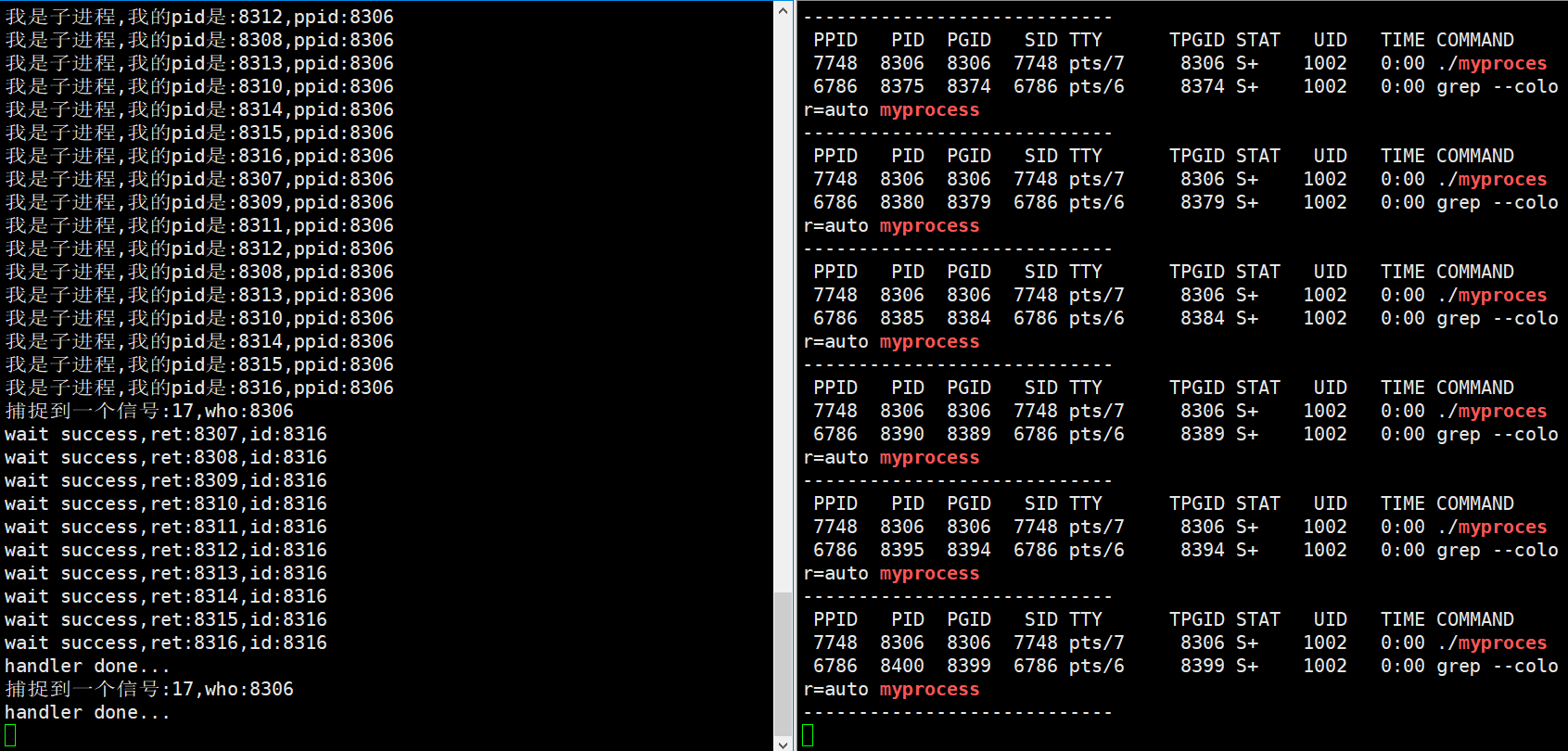
Task: Click line 'wait success,ret:8312,id:8316'
Action: [x=166, y=550]
